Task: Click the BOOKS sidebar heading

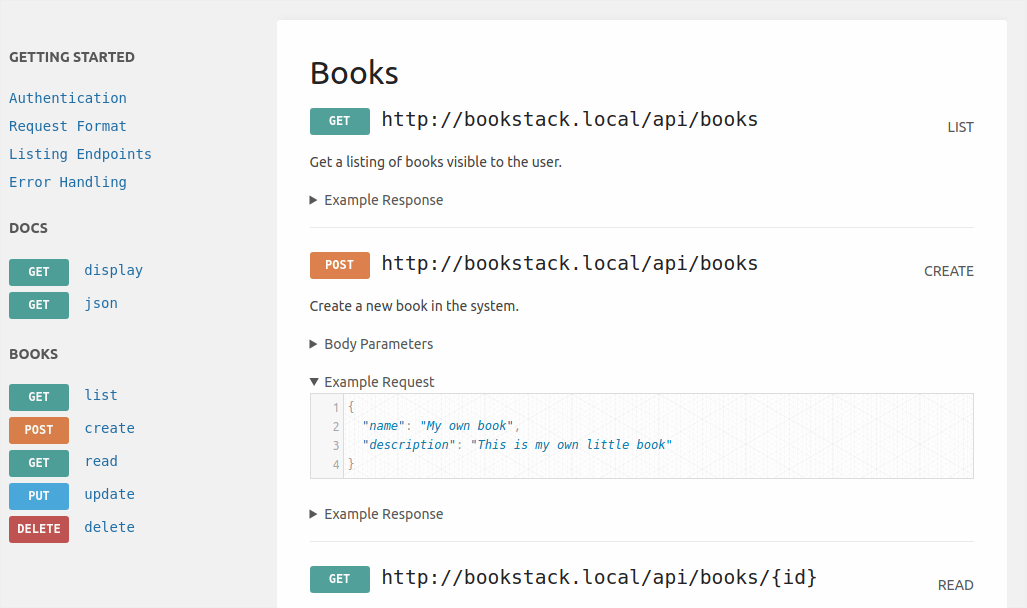Action: click(x=33, y=354)
